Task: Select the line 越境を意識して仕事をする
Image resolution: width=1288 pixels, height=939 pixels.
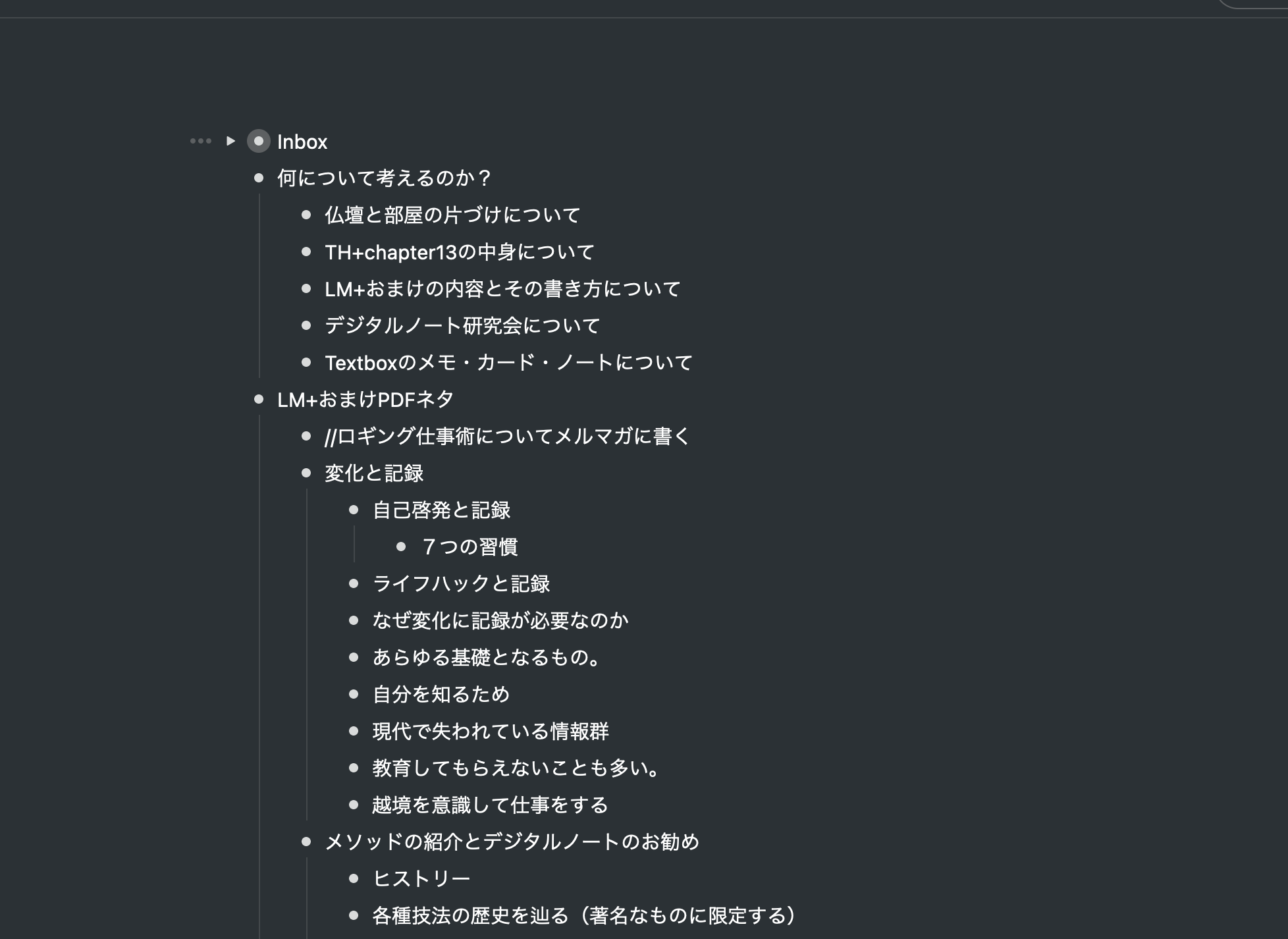Action: [x=490, y=804]
